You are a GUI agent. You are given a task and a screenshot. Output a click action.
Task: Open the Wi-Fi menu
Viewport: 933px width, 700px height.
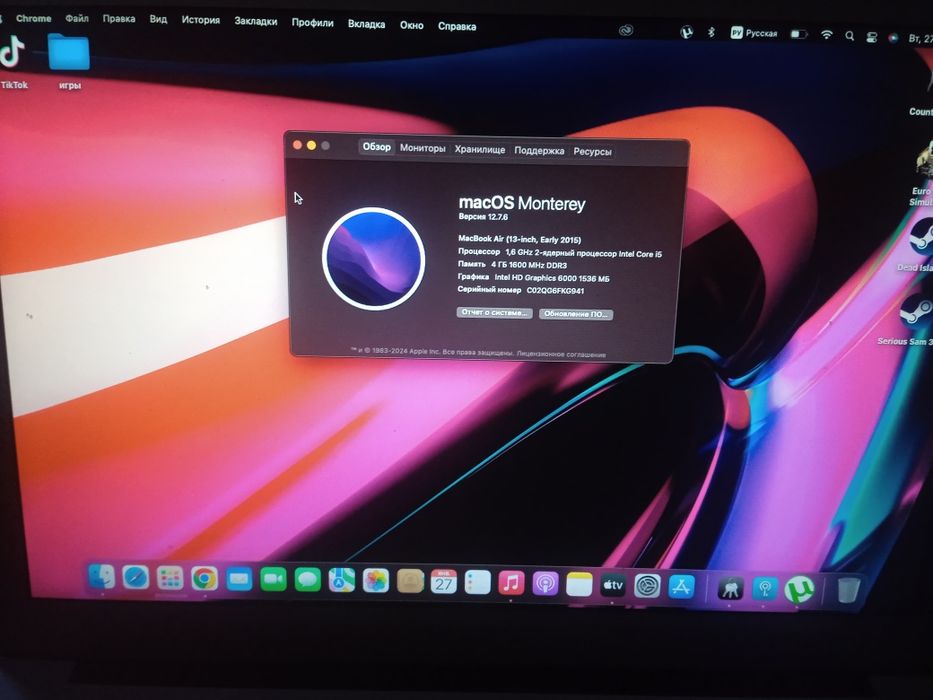[826, 35]
